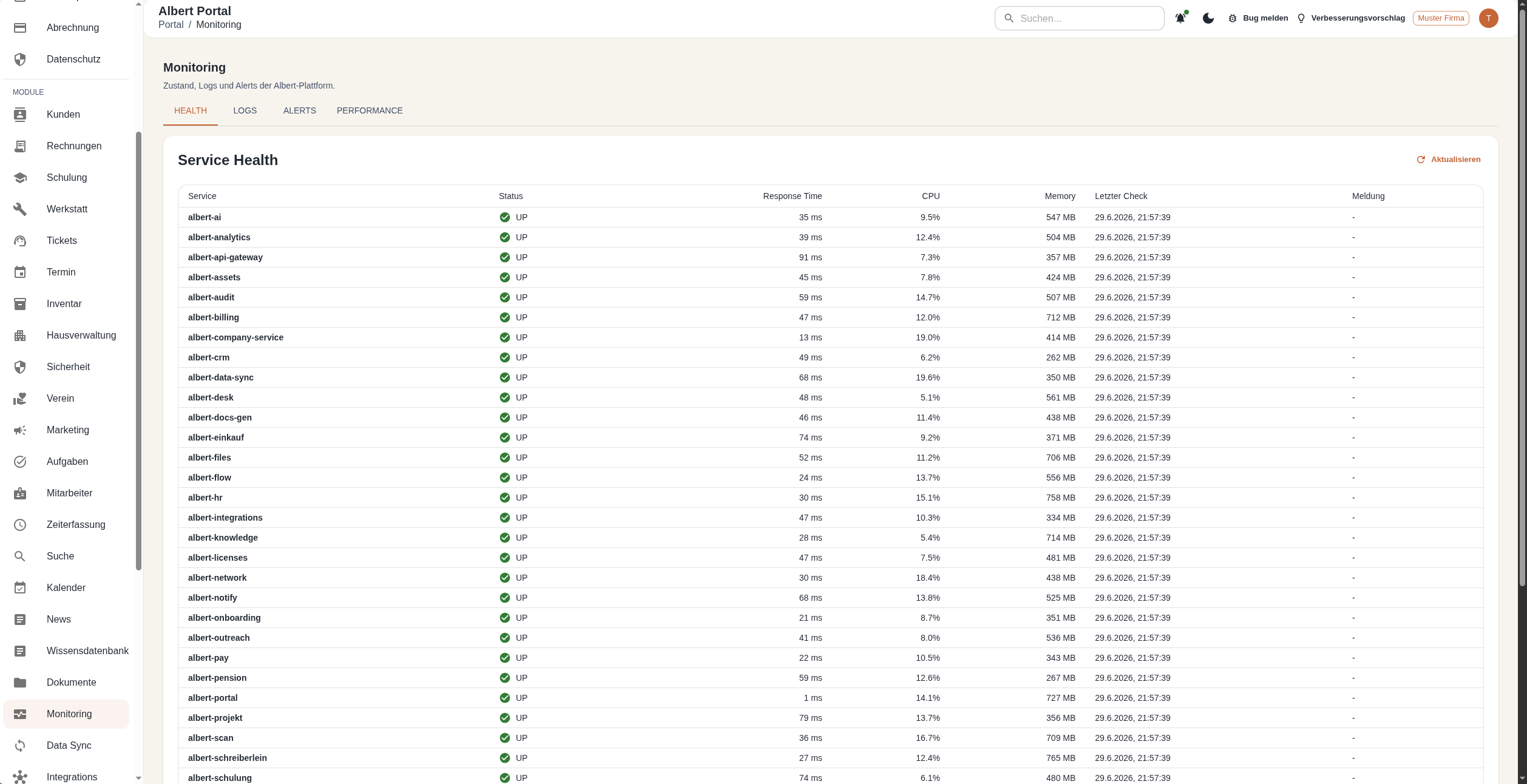Click the Rechnungen receipt icon
This screenshot has width=1527, height=784.
(20, 146)
